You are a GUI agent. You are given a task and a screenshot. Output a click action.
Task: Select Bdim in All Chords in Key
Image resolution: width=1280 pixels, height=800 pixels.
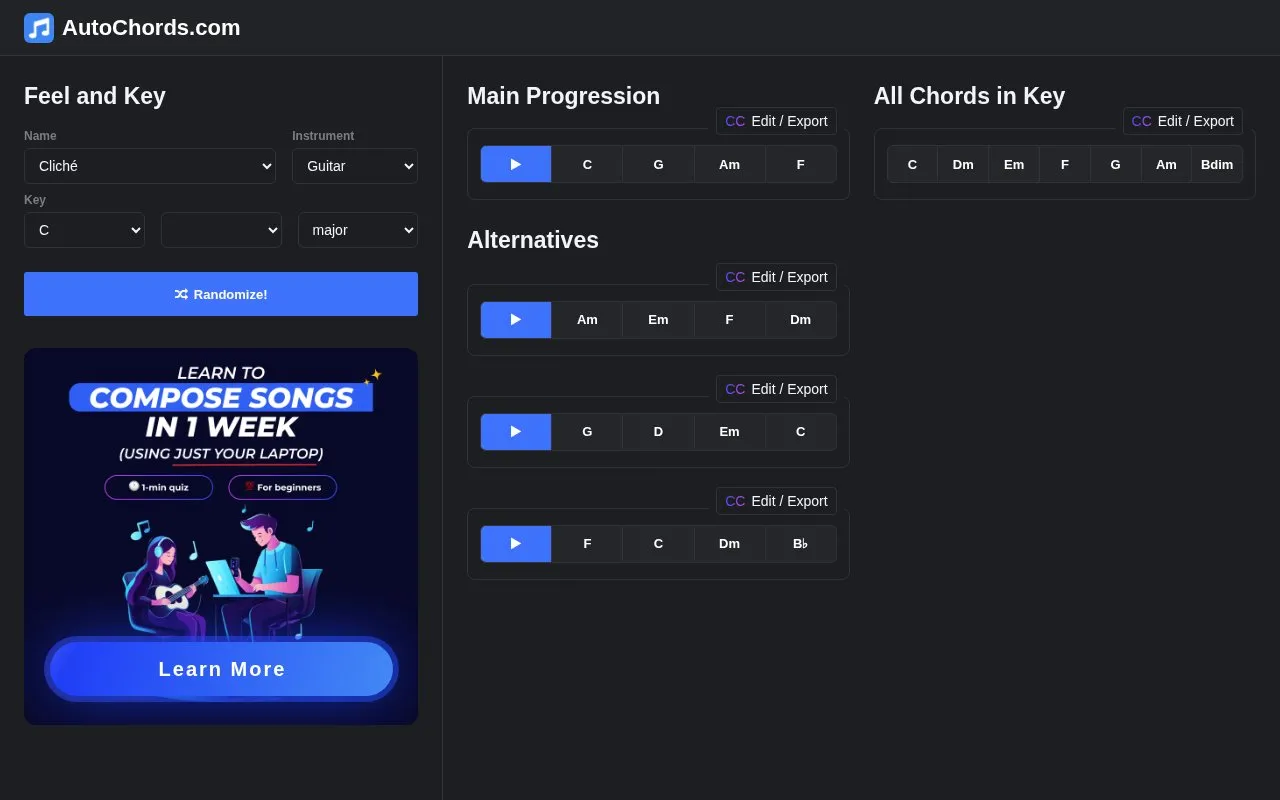click(x=1217, y=164)
